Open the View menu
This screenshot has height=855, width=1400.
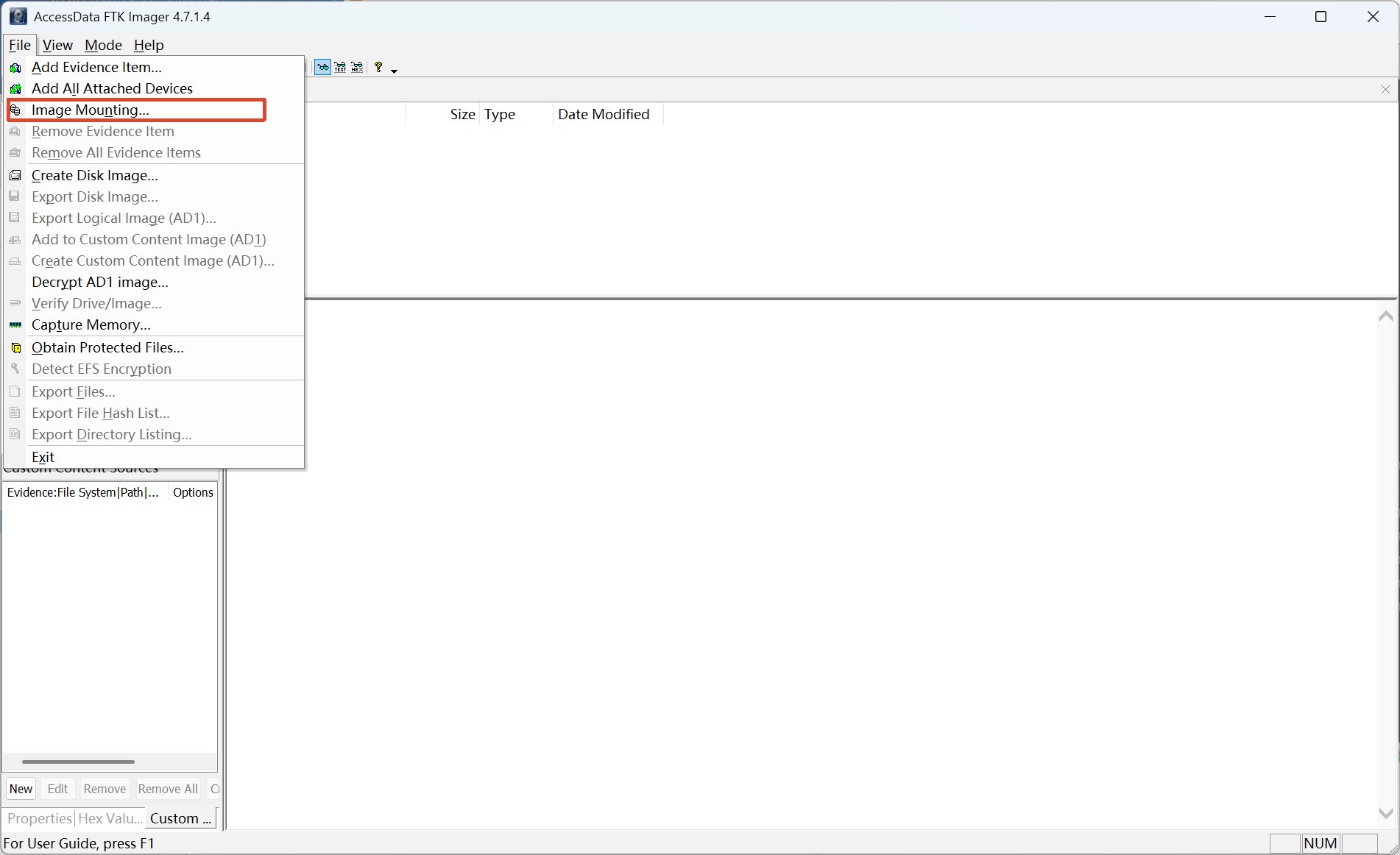(x=57, y=45)
